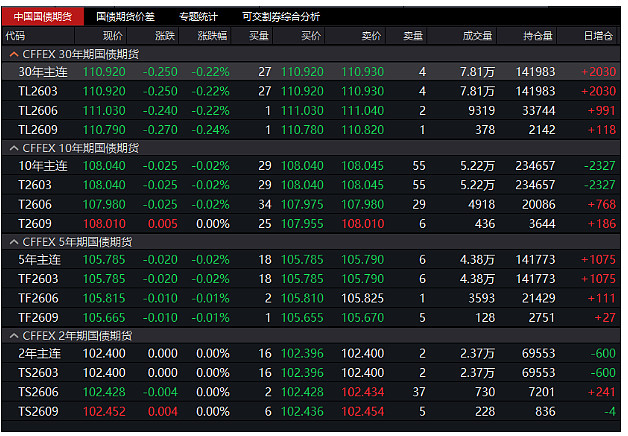Switch to the 中国国债期货 tab
The image size is (628, 436).
43,16
